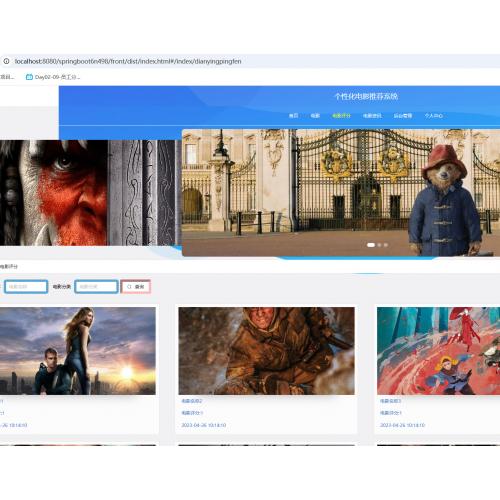Select the third carousel indicator dot
Image resolution: width=500 pixels, height=500 pixels.
[x=386, y=245]
